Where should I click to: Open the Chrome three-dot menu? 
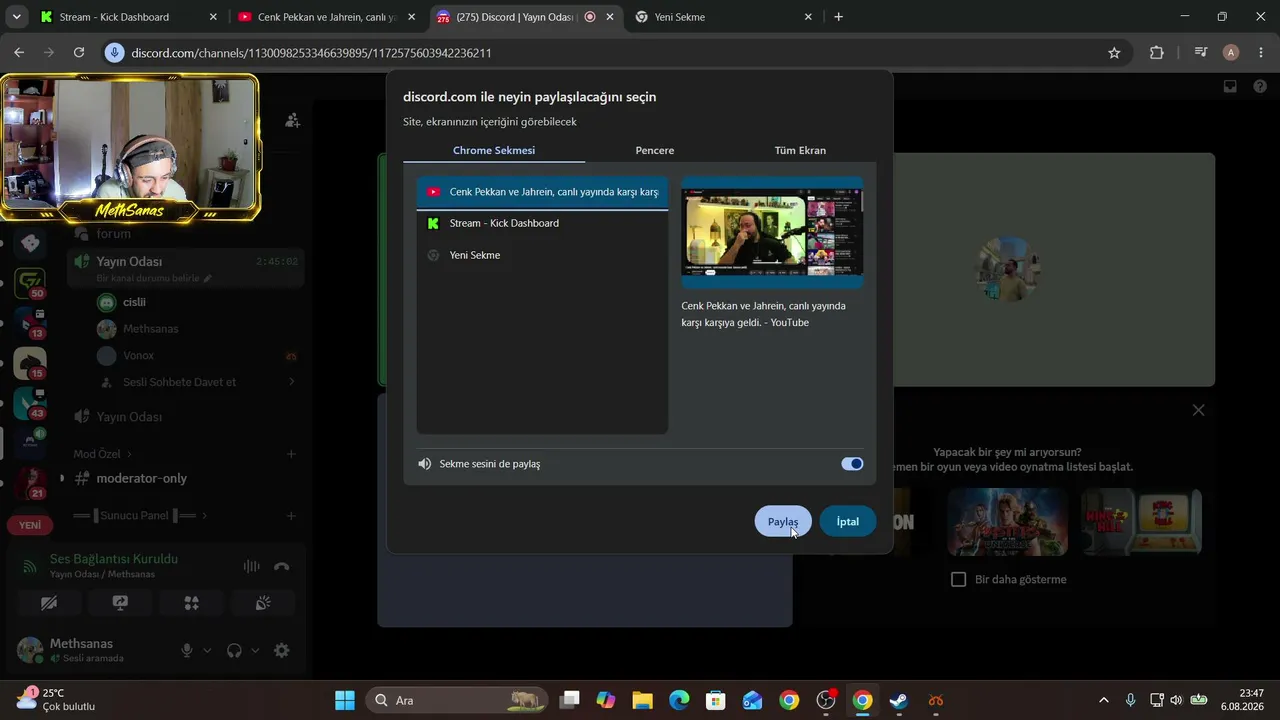(x=1261, y=53)
